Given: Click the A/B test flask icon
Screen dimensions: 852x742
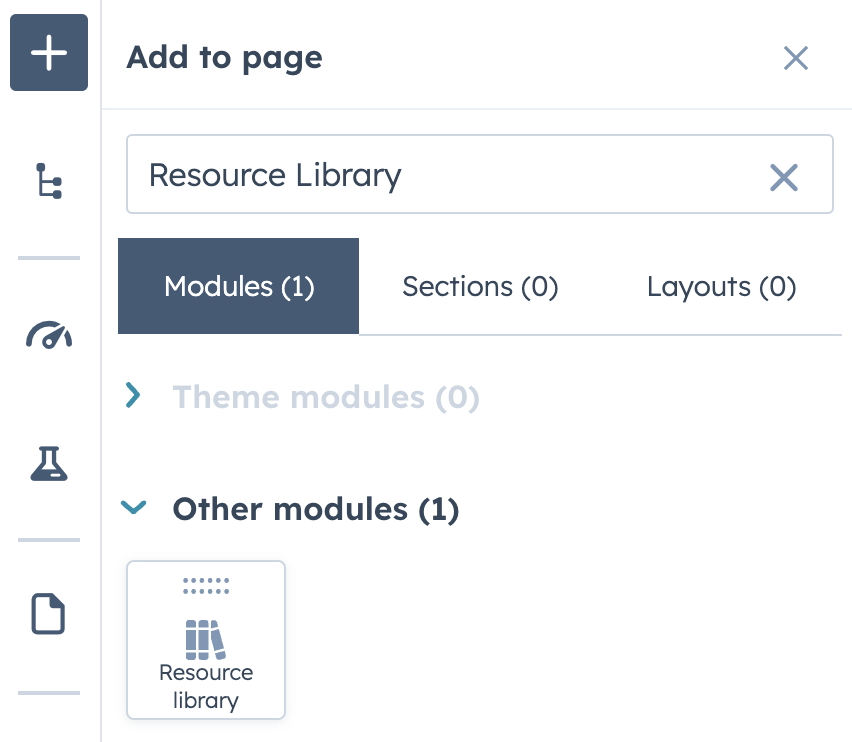Looking at the screenshot, I should click(48, 464).
